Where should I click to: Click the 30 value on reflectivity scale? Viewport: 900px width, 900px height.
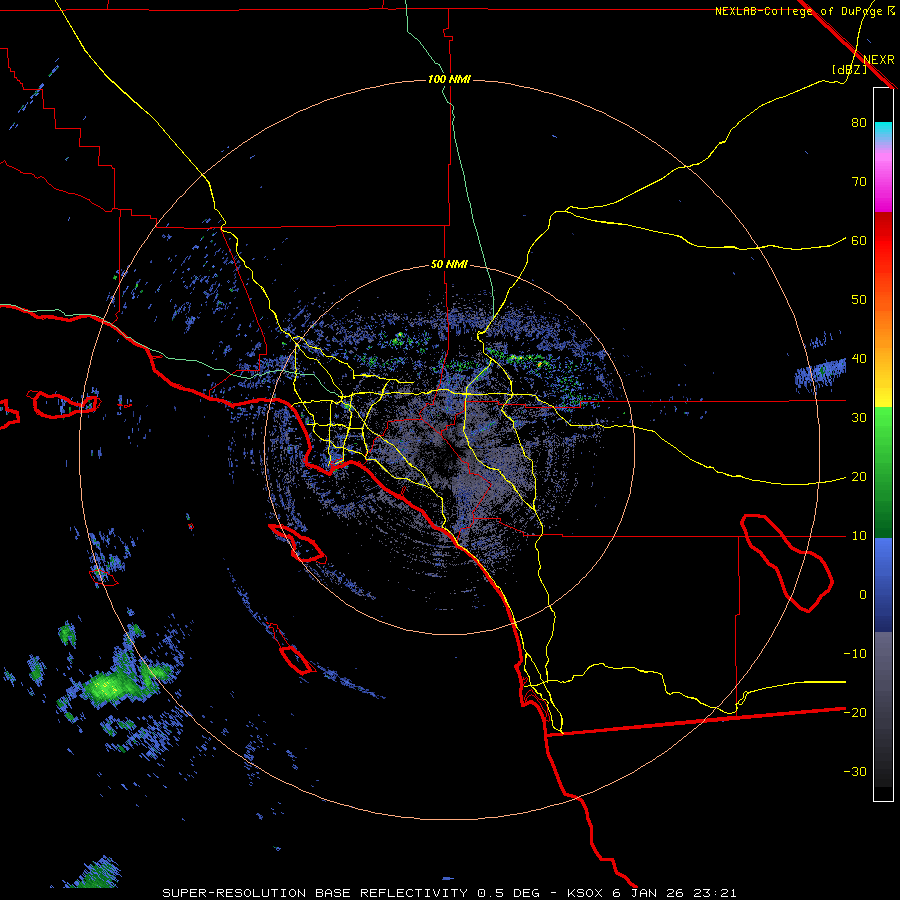[859, 418]
